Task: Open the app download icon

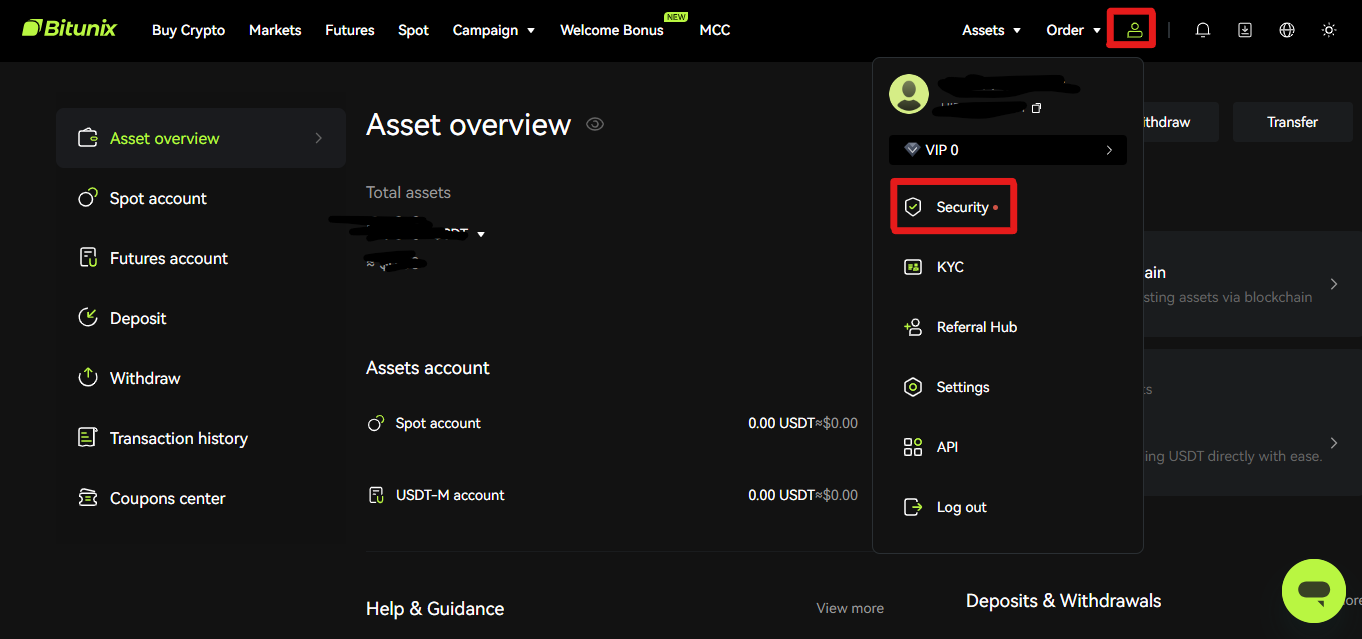Action: point(1245,30)
